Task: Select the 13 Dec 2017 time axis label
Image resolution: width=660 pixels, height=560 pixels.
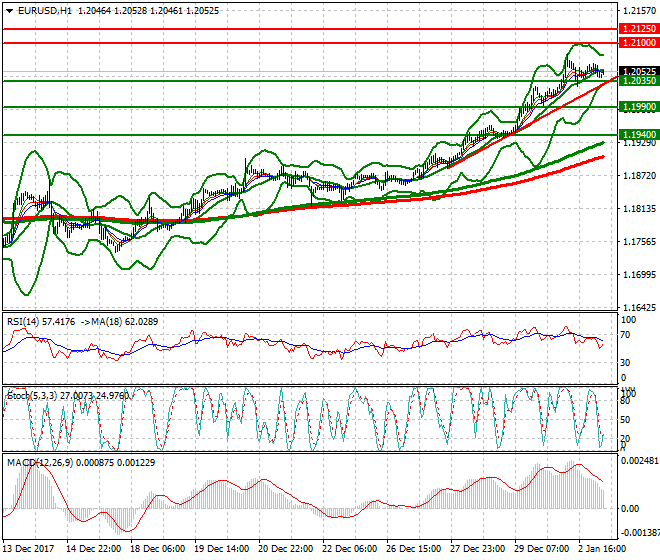Action: coord(29,549)
